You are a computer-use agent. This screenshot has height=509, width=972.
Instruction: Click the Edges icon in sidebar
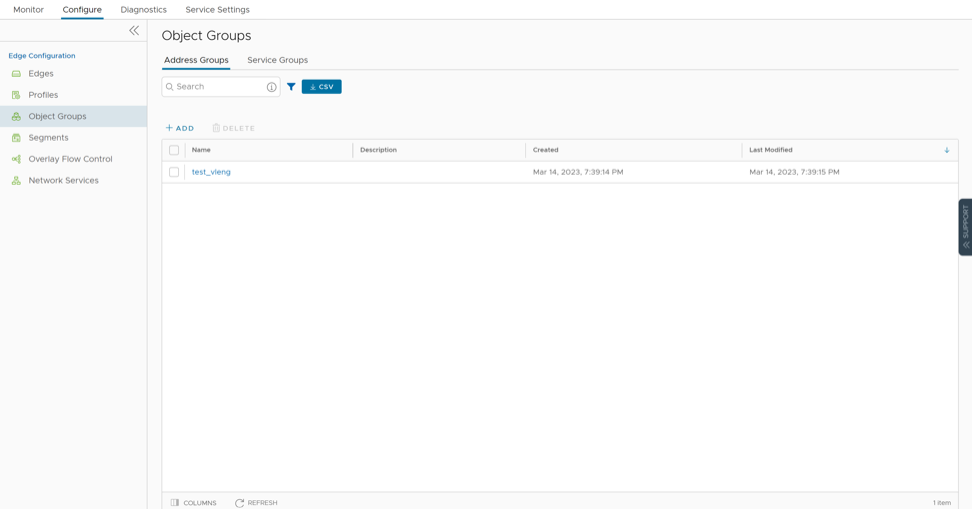tap(16, 74)
